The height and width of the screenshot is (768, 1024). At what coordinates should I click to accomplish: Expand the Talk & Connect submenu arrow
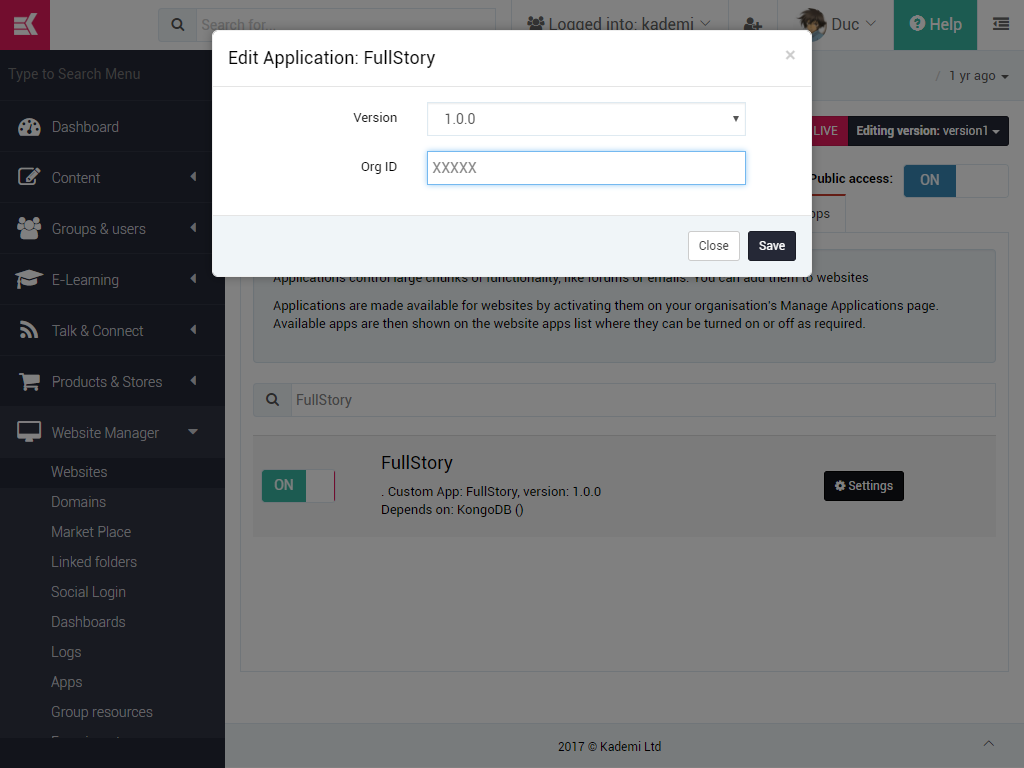coord(193,330)
